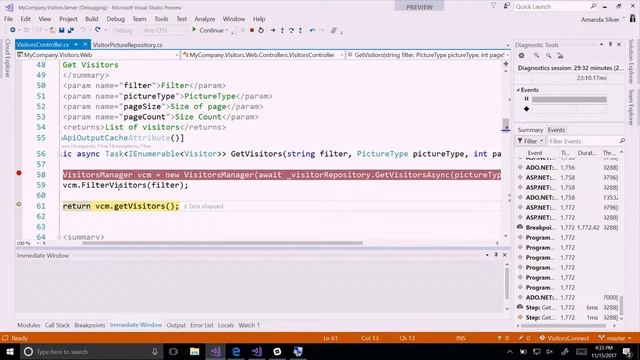Viewport: 640px width, 360px height.
Task: Click the code editor vertical scrollbar thumb
Action: pos(506,124)
